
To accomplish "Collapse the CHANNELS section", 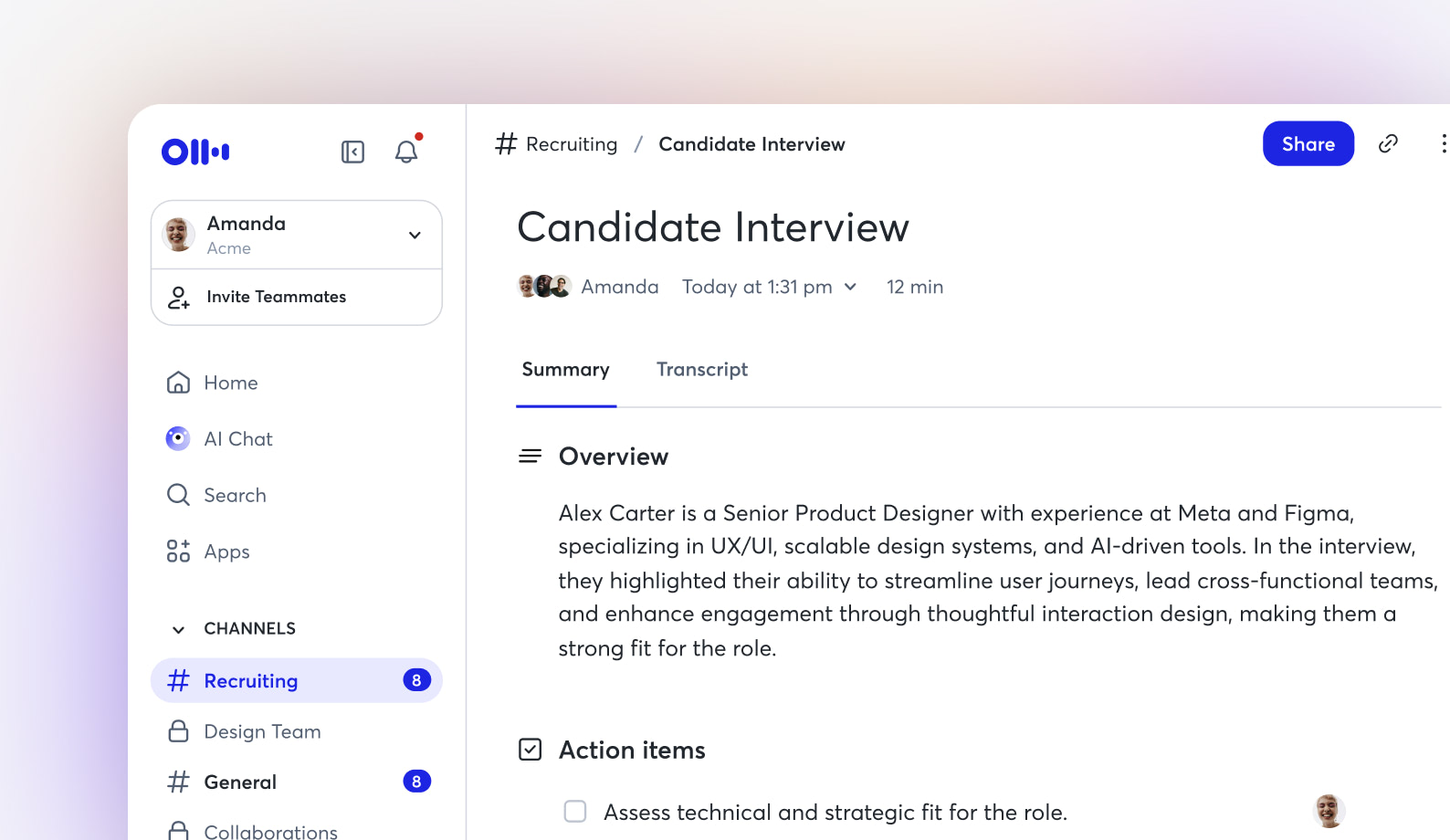I will click(179, 629).
